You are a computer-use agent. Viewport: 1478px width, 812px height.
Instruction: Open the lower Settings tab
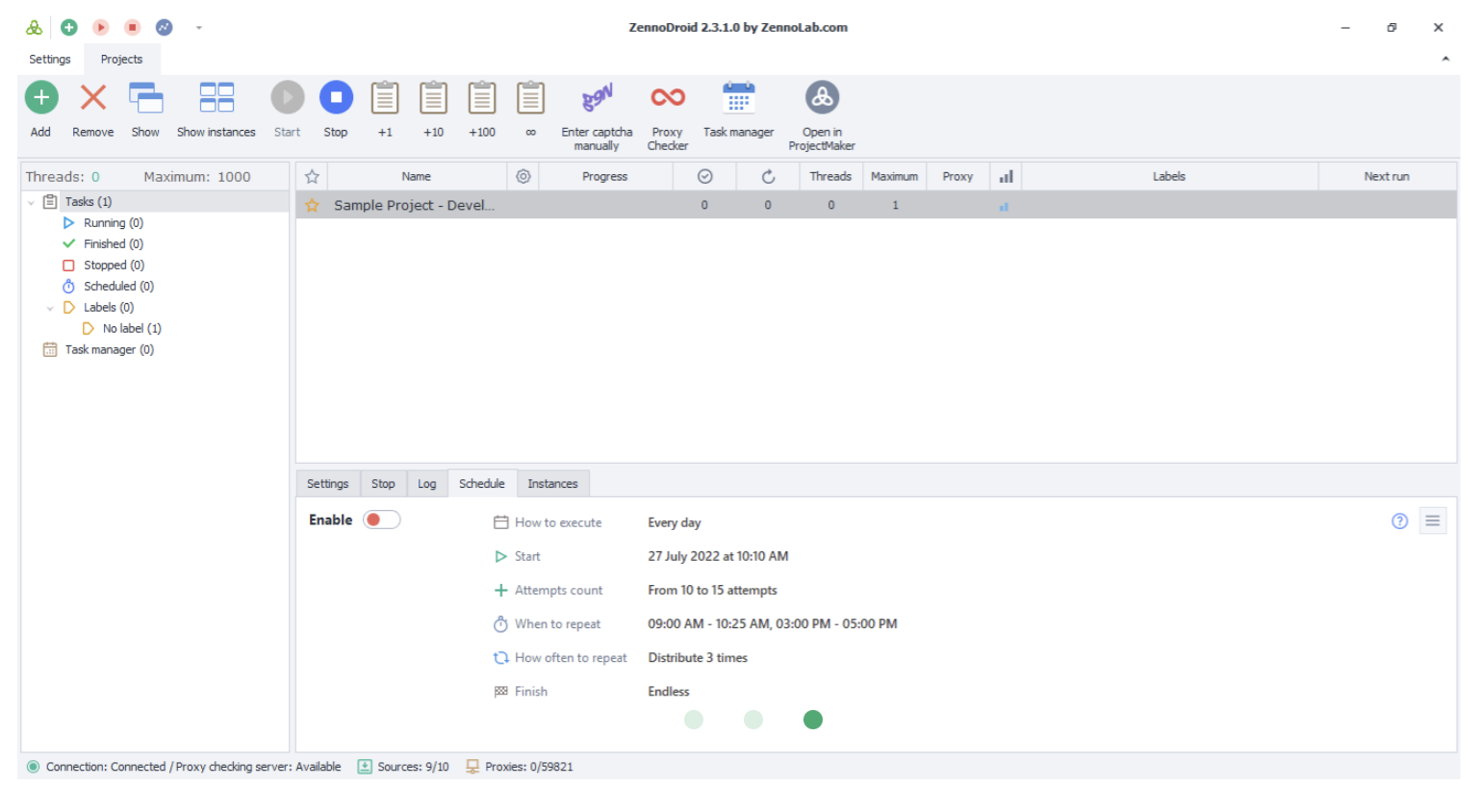click(x=328, y=484)
